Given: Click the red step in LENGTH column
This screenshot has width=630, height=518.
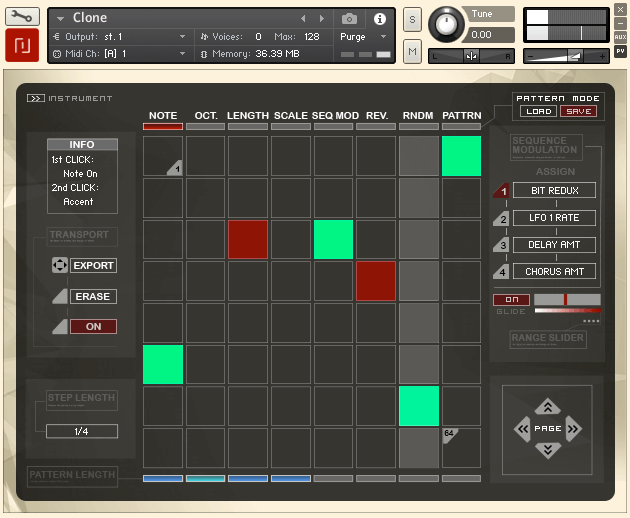Looking at the screenshot, I should click(x=248, y=240).
